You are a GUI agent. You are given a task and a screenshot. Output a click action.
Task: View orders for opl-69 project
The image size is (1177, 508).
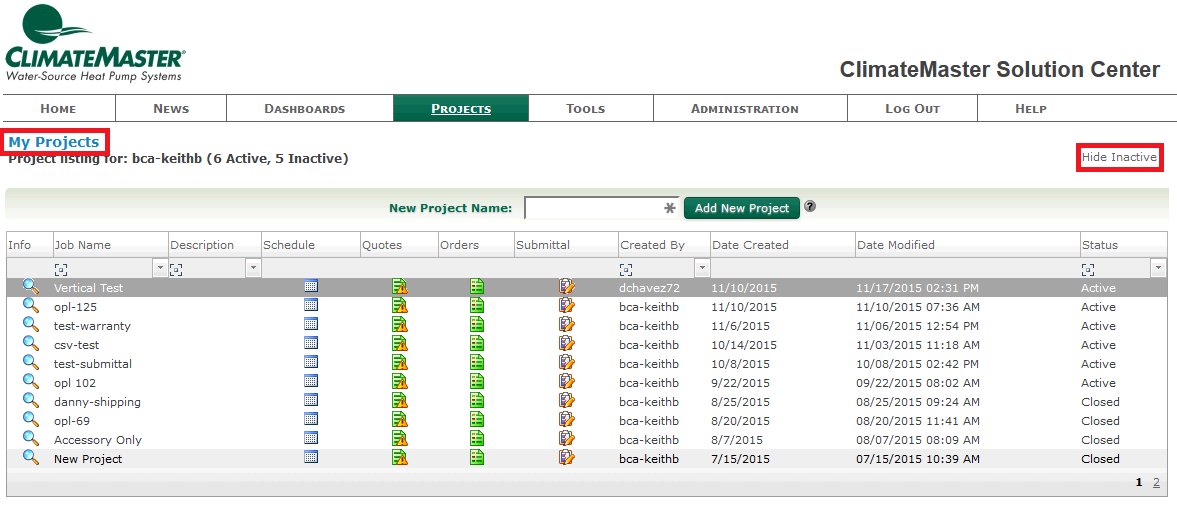[477, 420]
